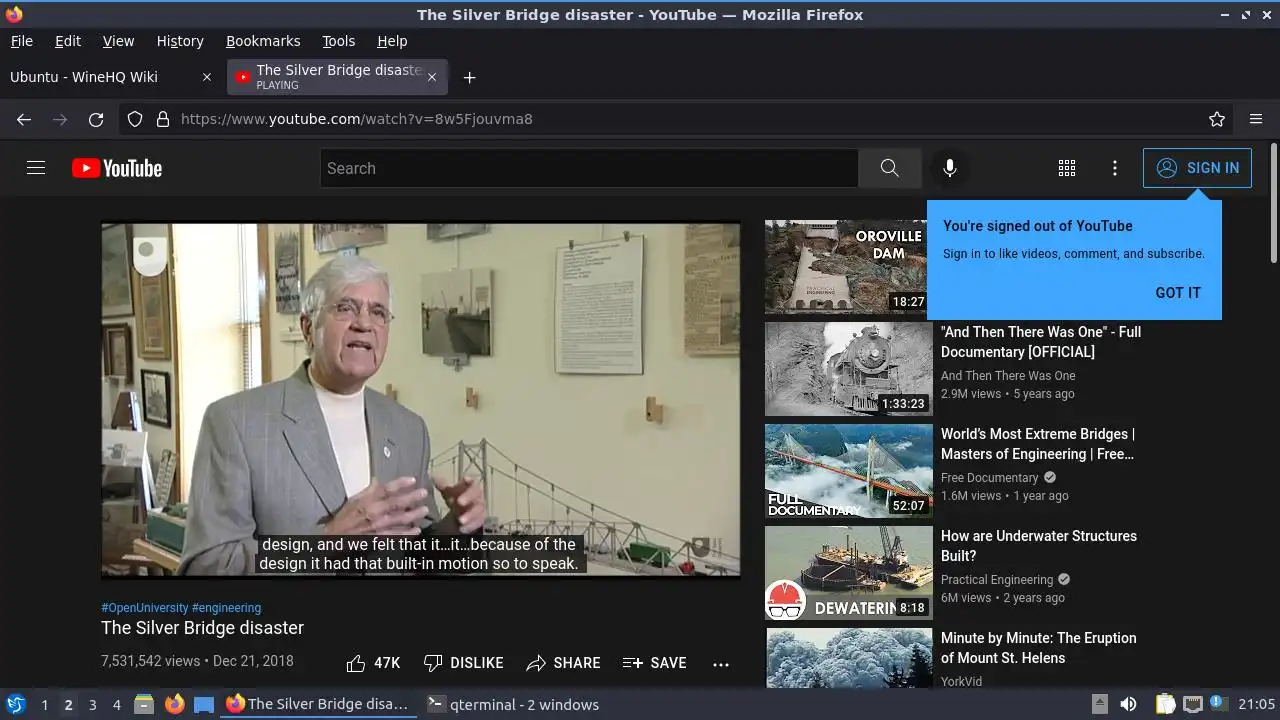Open the Bookmarks menu

pos(263,41)
